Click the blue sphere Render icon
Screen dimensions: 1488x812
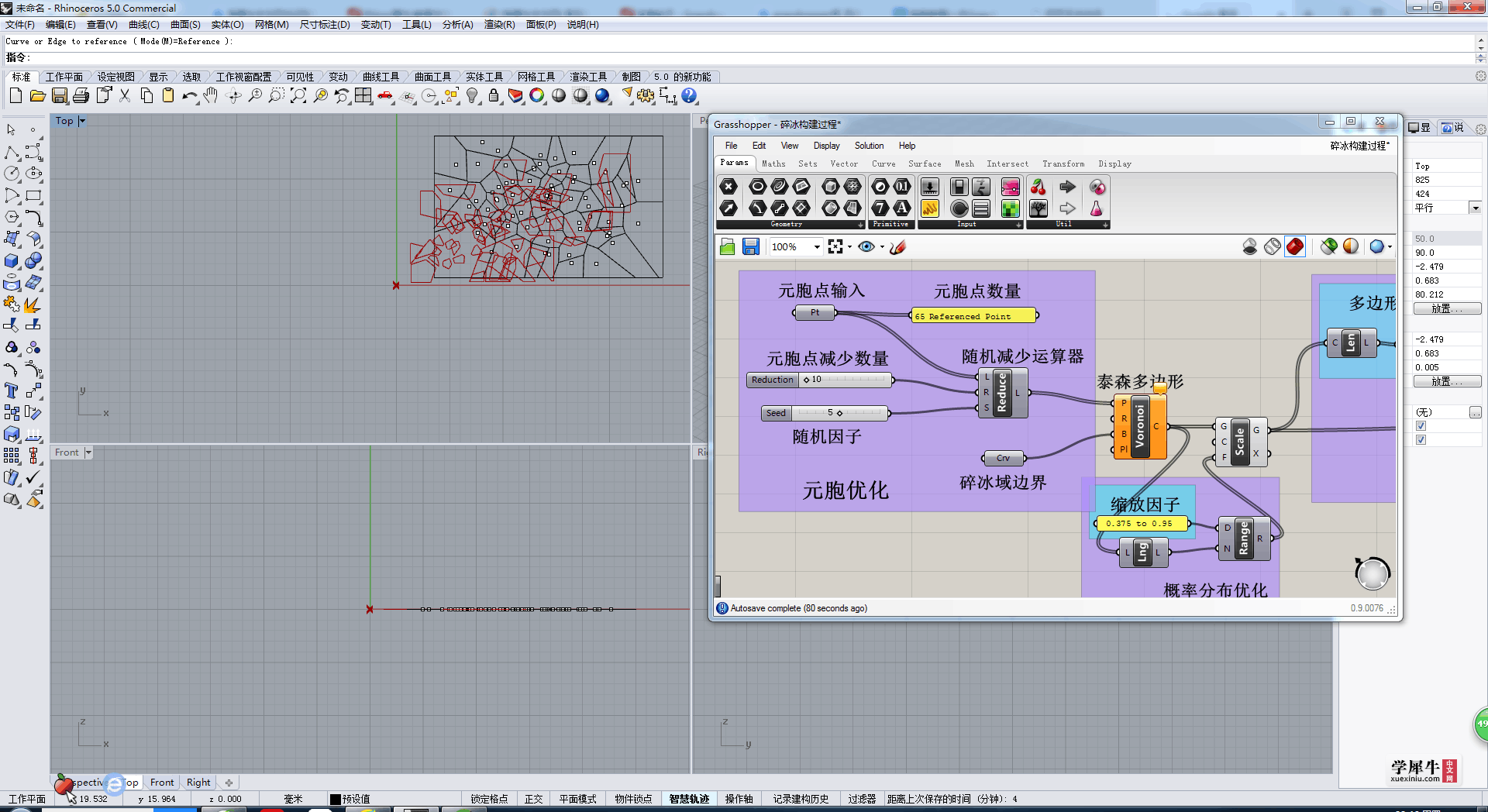point(602,96)
